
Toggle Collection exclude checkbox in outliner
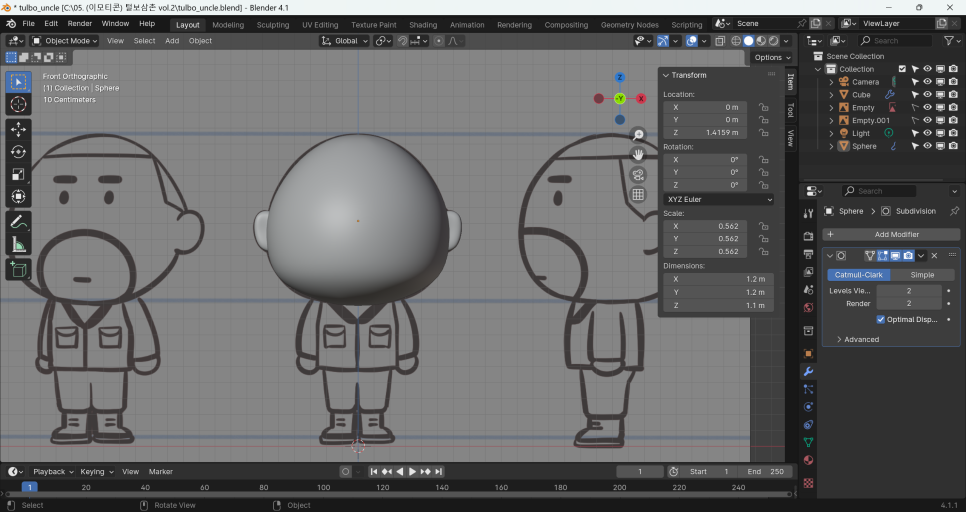click(x=902, y=69)
